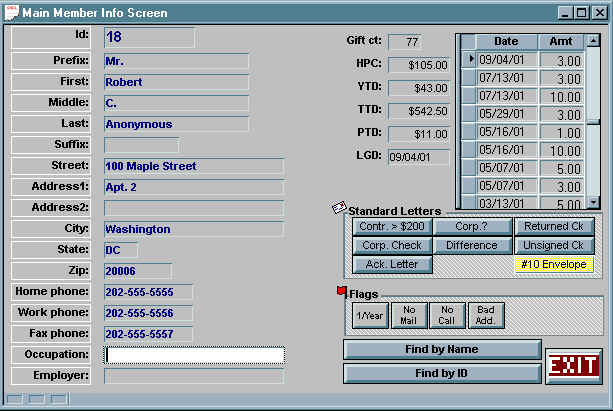Toggle the No Mail flag
This screenshot has height=411, width=613.
tap(408, 315)
